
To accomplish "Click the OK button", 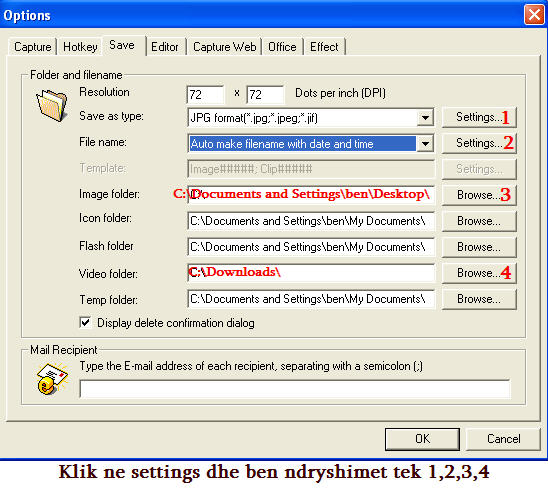I will tap(422, 439).
